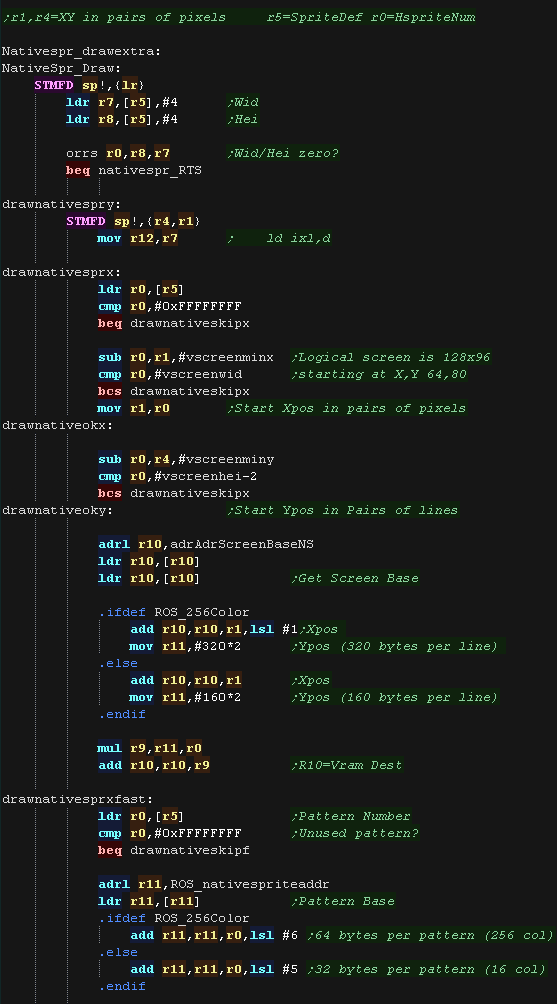Click 'mov r12,r7' instruction

click(x=138, y=238)
